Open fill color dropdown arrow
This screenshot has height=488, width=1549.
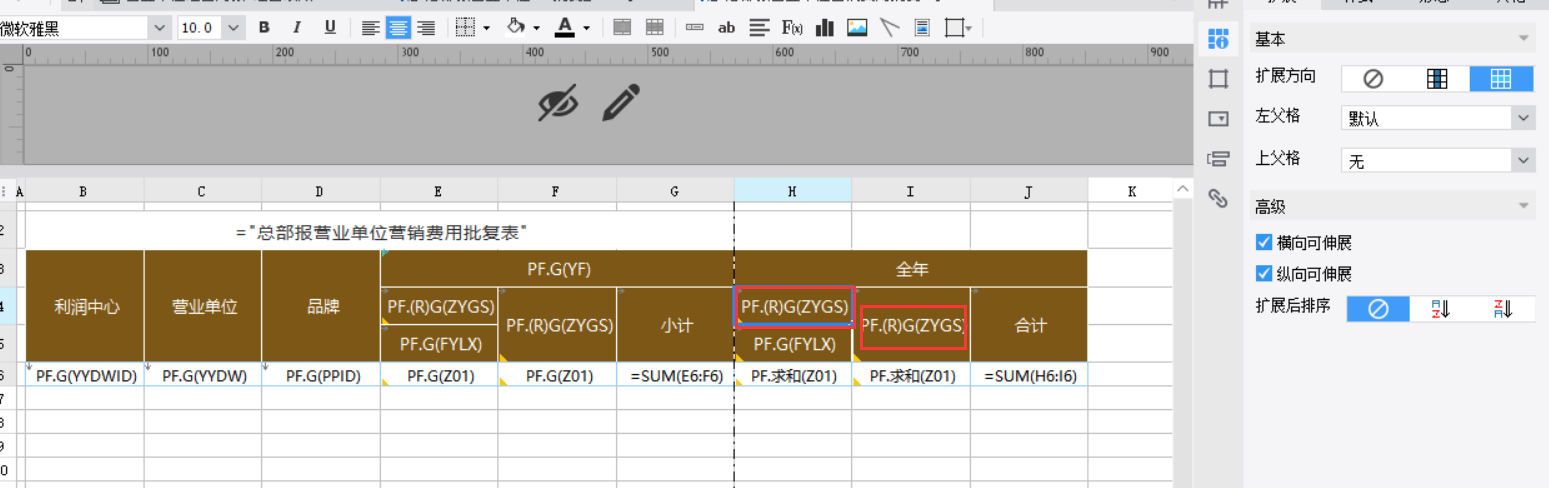537,28
